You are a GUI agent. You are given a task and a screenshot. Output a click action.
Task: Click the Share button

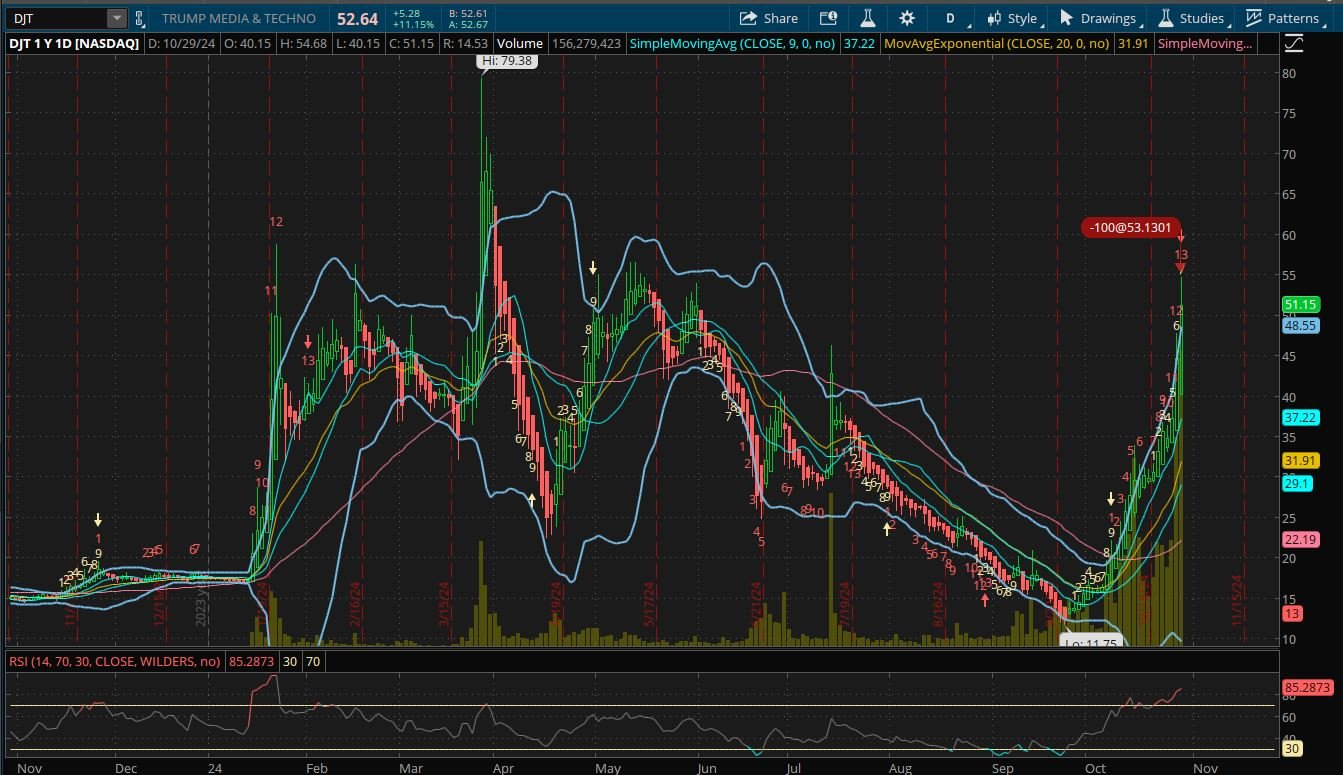769,18
